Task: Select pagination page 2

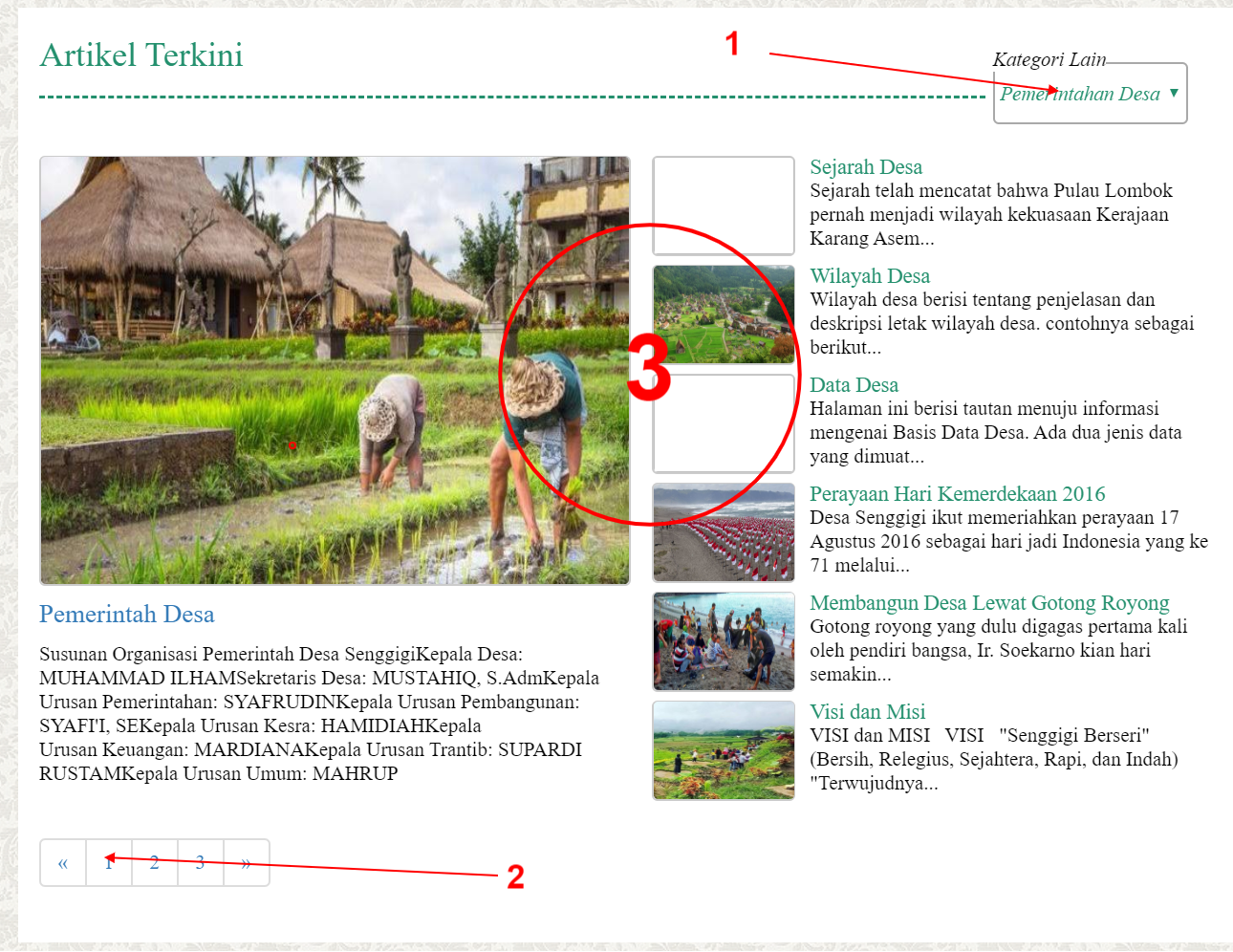Action: pos(155,863)
